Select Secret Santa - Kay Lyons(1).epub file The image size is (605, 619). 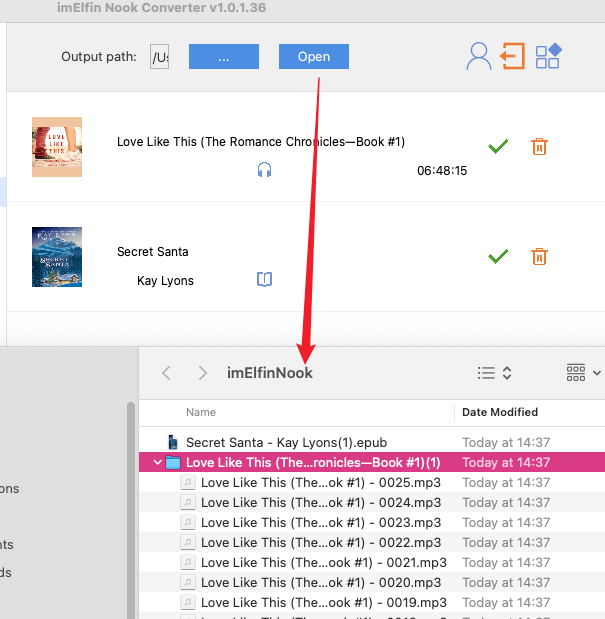tap(372, 442)
